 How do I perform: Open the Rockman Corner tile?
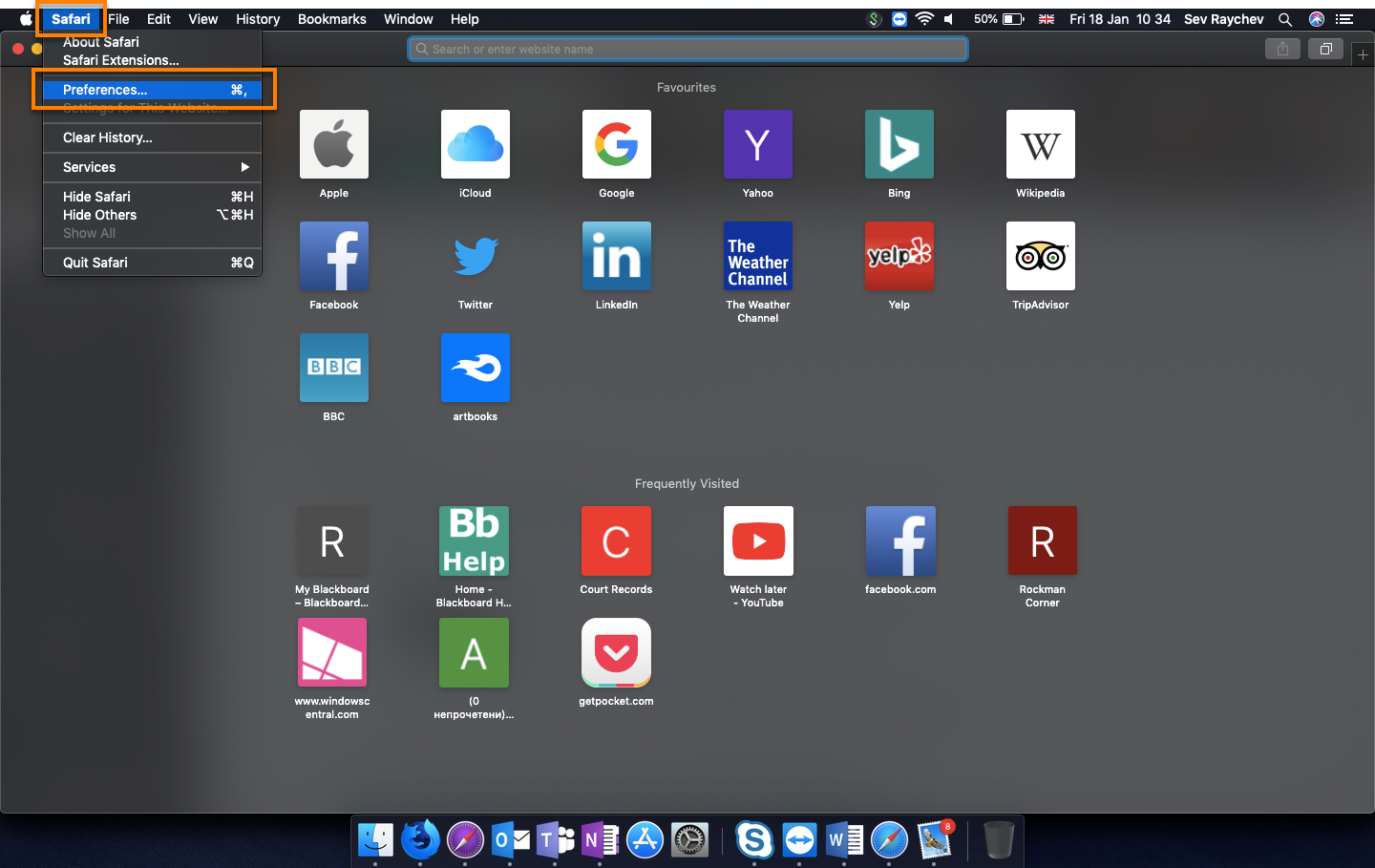click(1043, 540)
